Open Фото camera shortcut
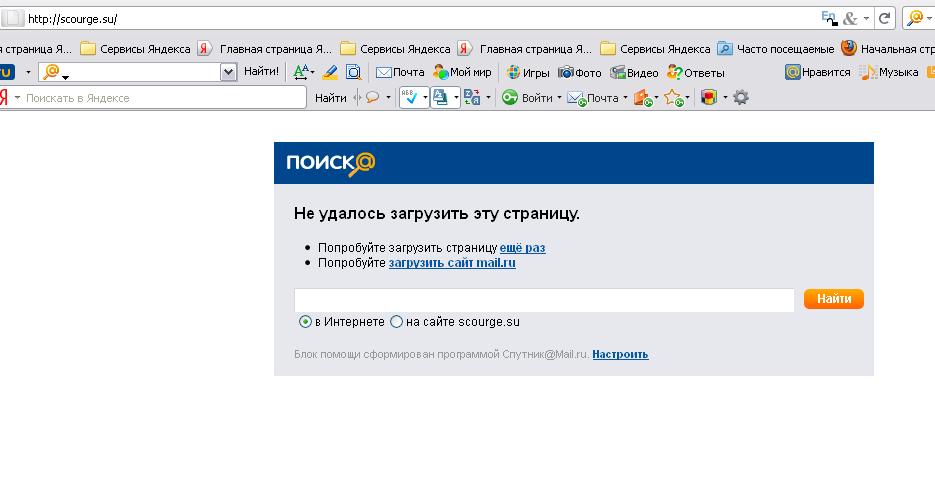The width and height of the screenshot is (935, 493). (x=580, y=72)
